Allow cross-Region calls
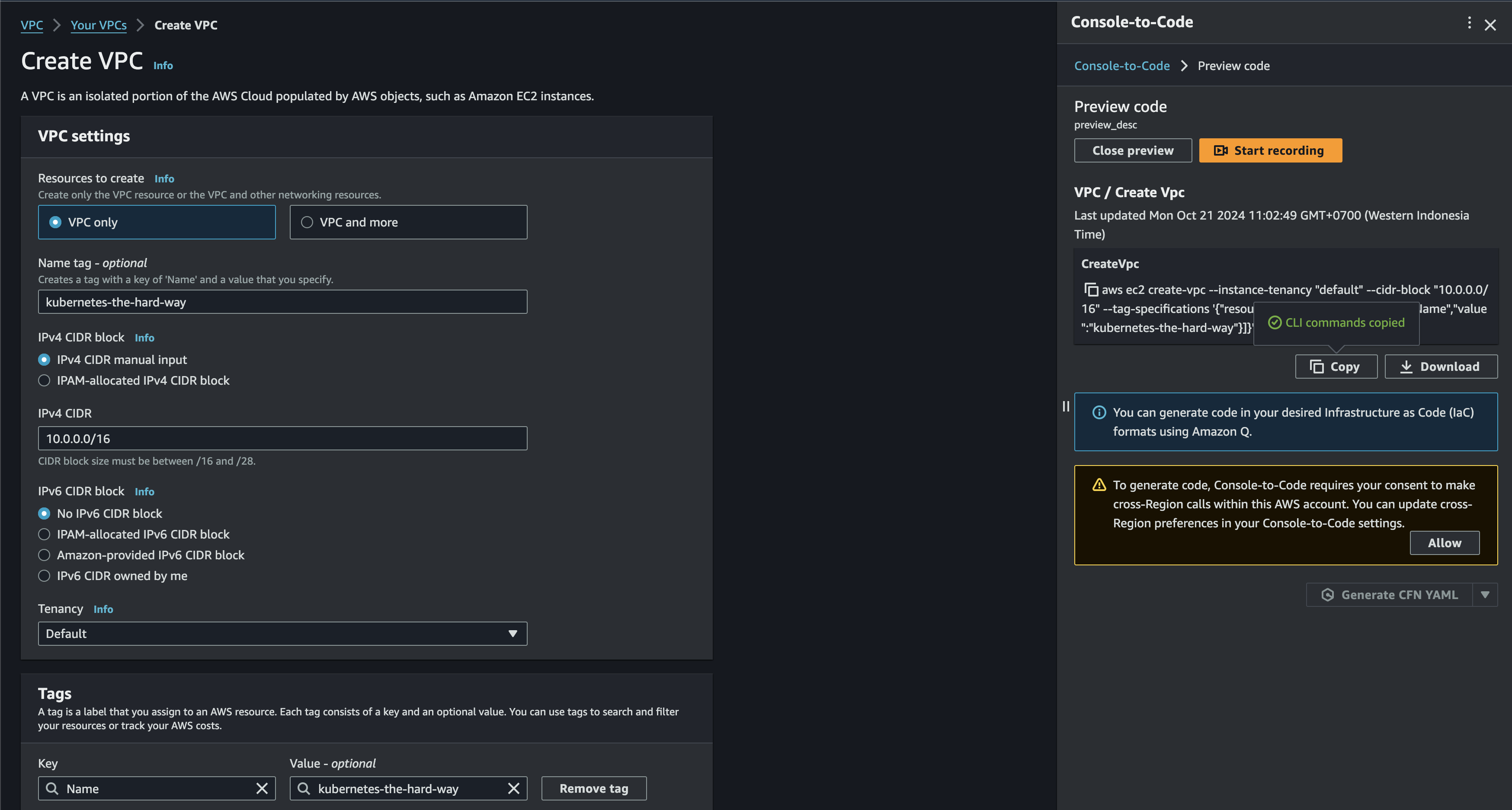 (1445, 543)
